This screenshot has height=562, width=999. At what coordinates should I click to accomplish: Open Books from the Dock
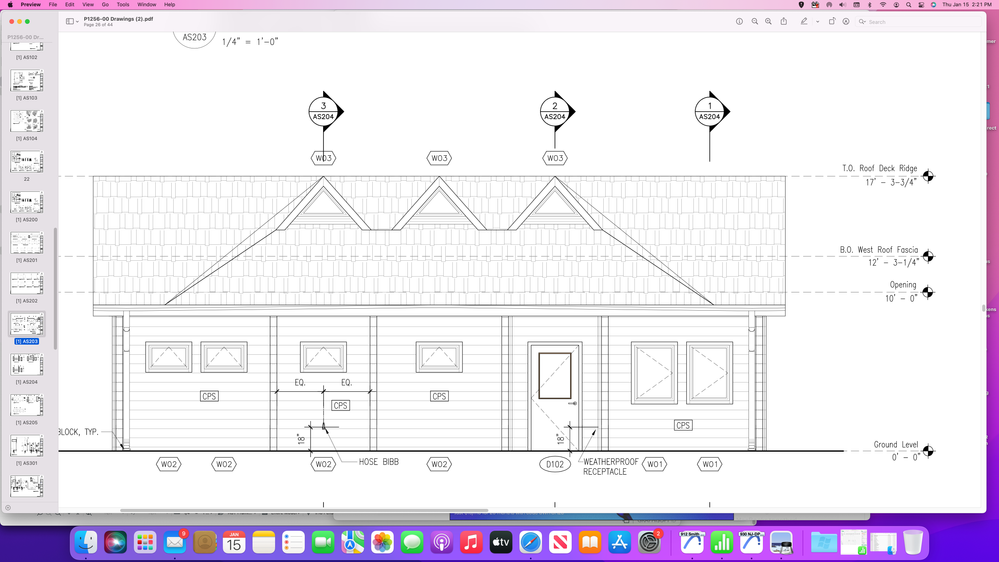589,542
